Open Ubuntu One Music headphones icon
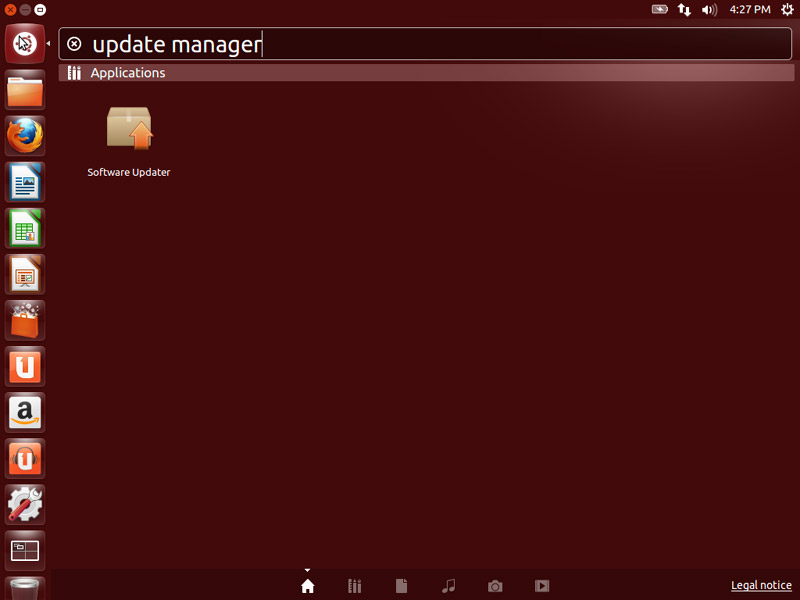 24,459
